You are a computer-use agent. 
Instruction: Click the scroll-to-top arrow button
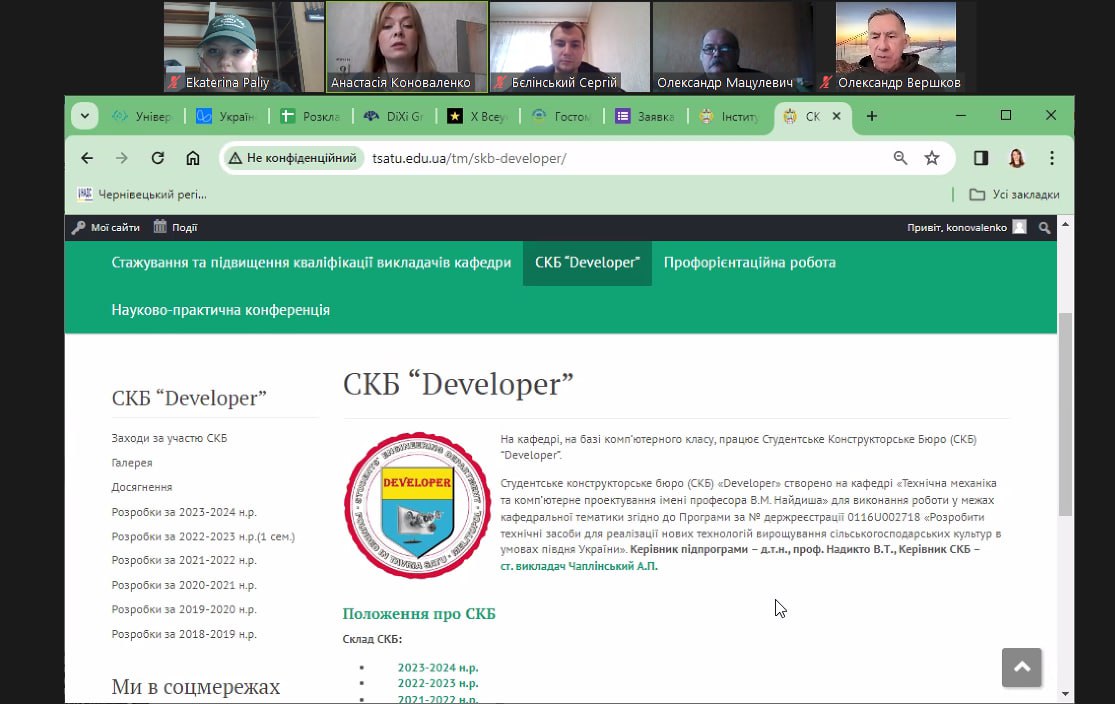(x=1021, y=667)
